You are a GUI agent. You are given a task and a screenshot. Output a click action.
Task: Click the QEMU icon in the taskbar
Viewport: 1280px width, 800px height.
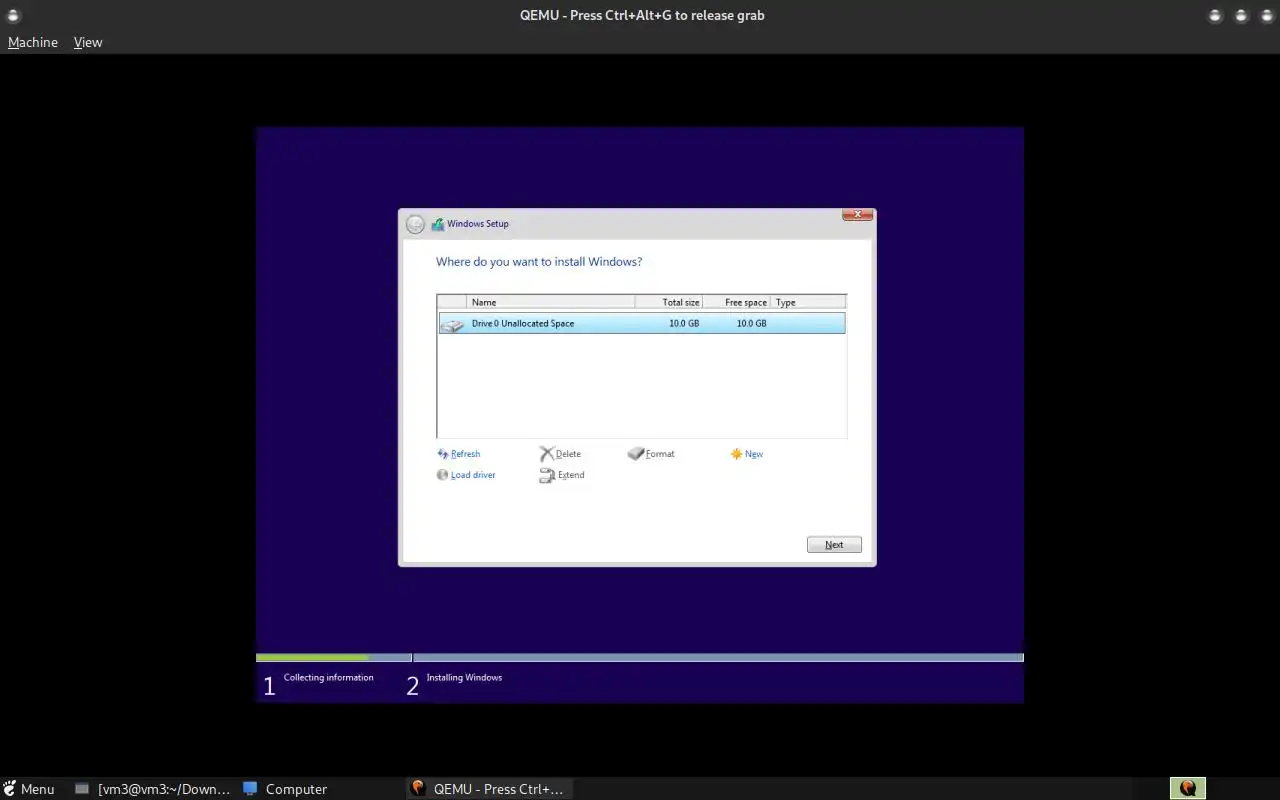(418, 788)
